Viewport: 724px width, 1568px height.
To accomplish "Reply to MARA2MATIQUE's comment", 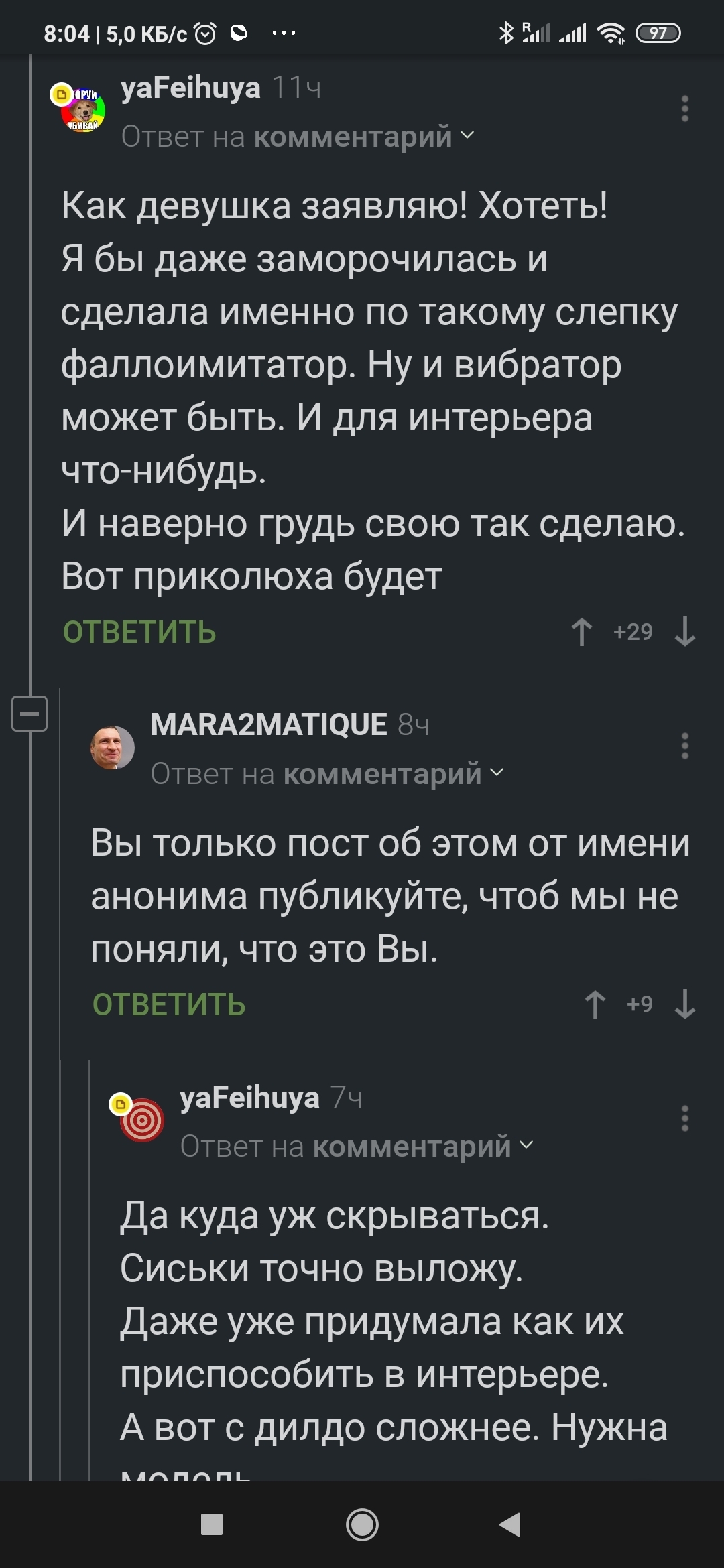I will 169,1004.
